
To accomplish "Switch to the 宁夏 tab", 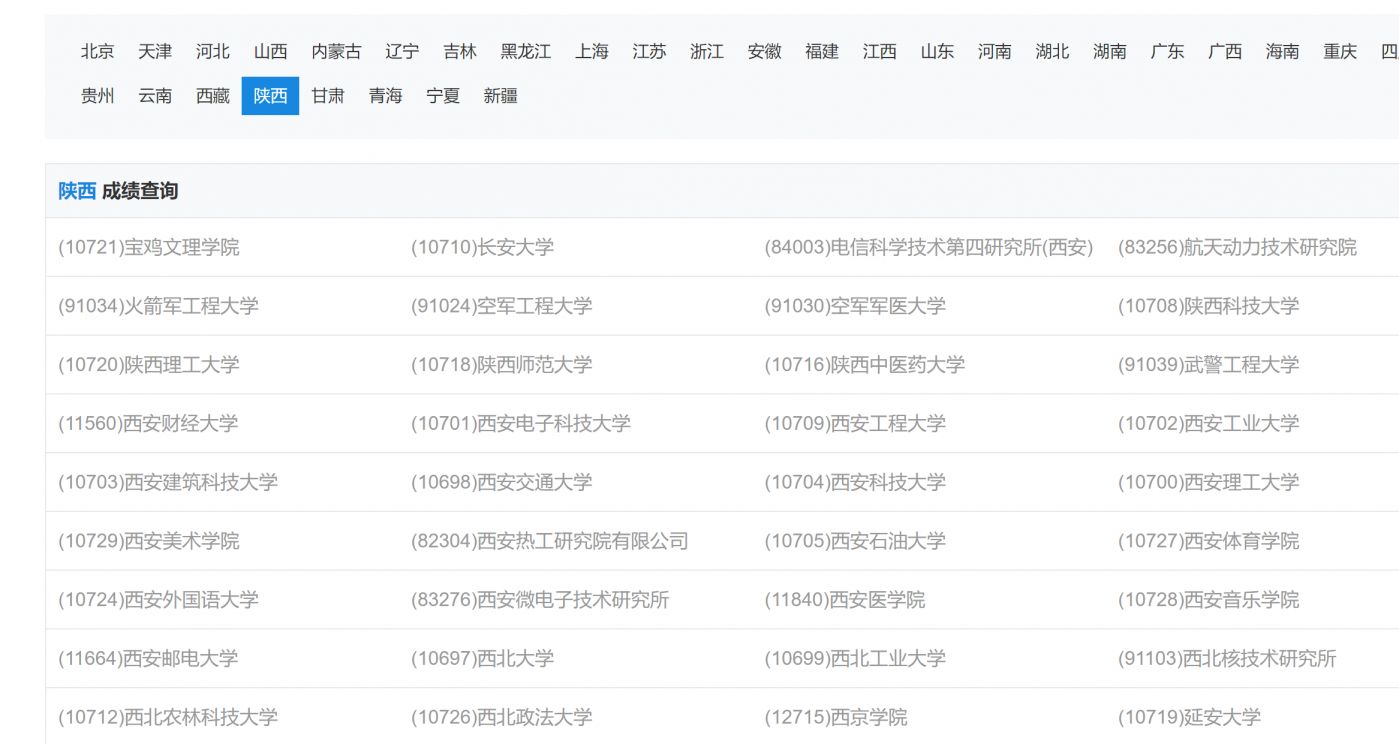I will [x=443, y=96].
